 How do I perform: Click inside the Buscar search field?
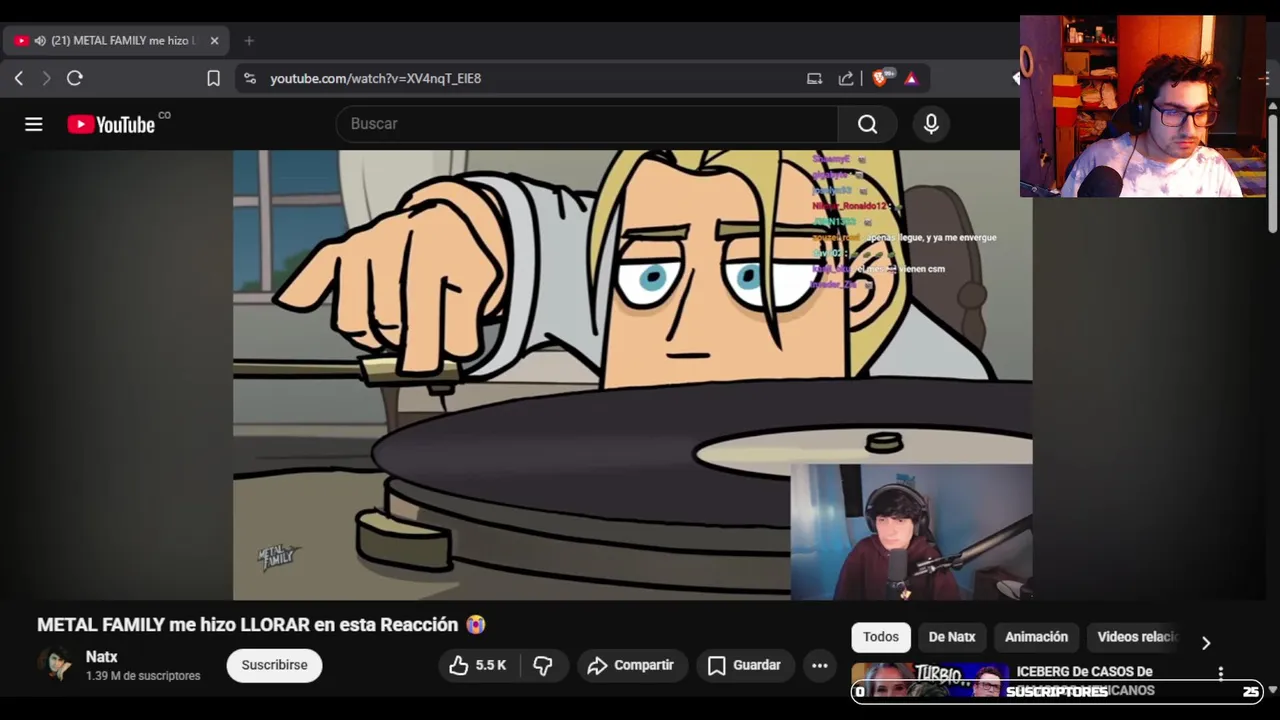[x=587, y=124]
